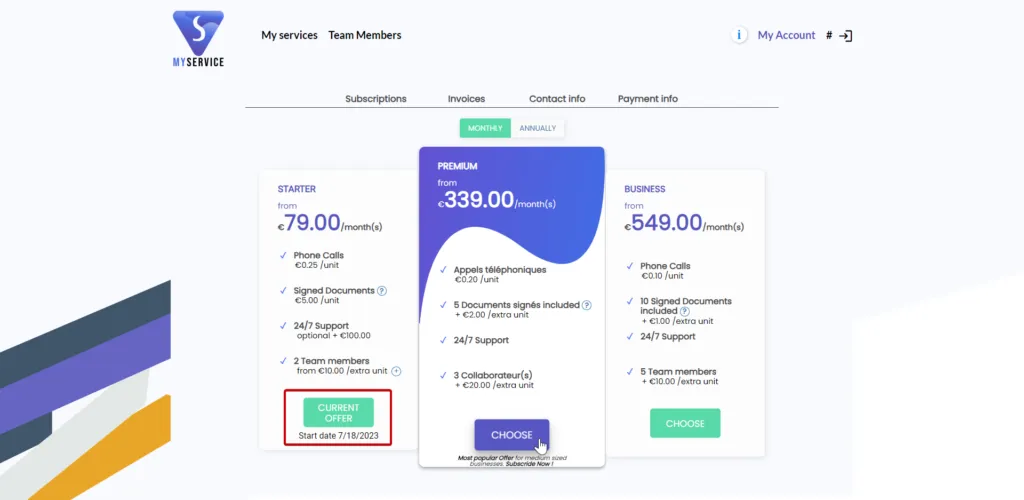
Task: Open Team Members in the top menu
Action: pyautogui.click(x=364, y=35)
